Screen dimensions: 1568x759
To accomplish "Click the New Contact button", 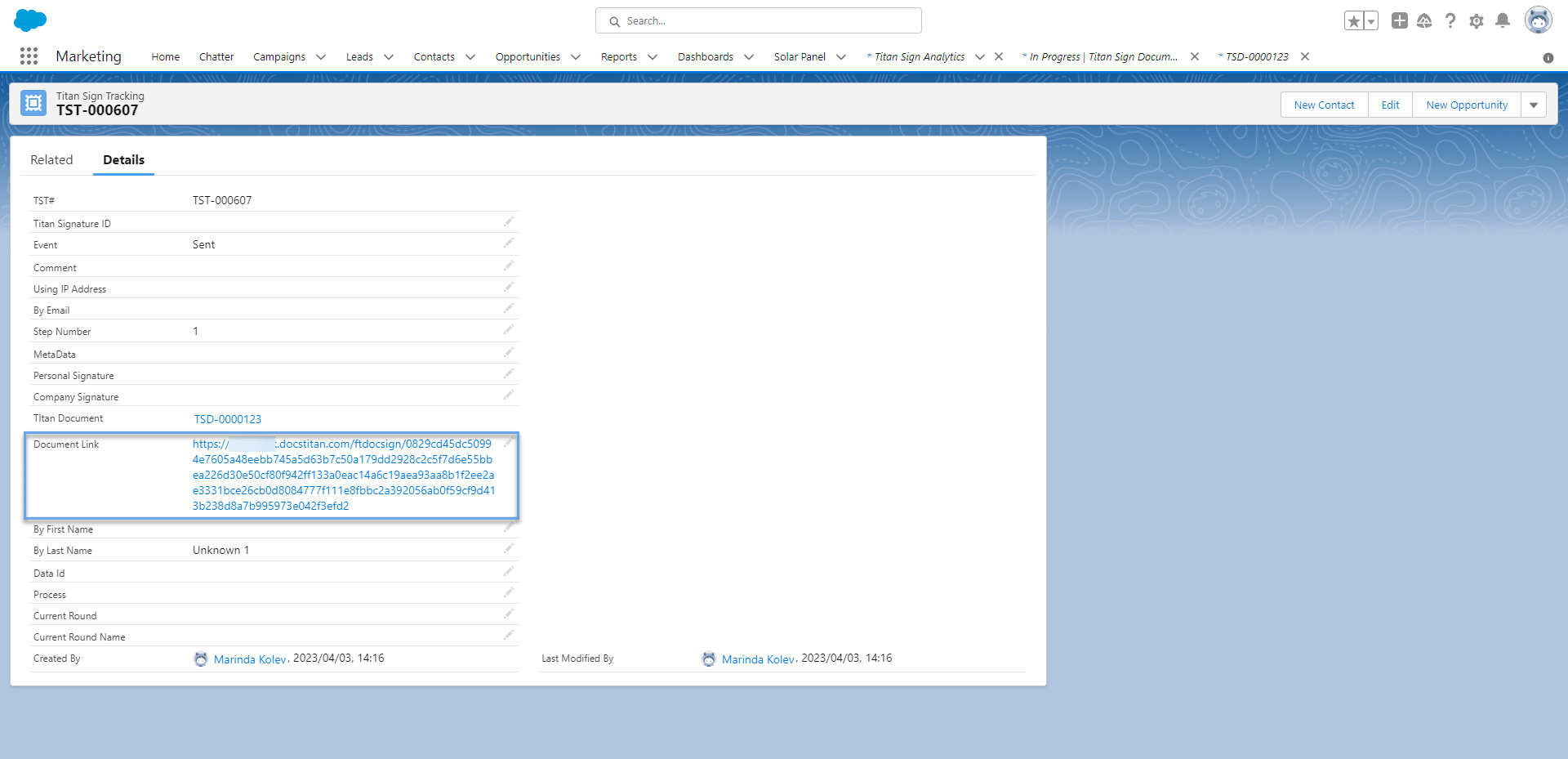I will [x=1324, y=105].
